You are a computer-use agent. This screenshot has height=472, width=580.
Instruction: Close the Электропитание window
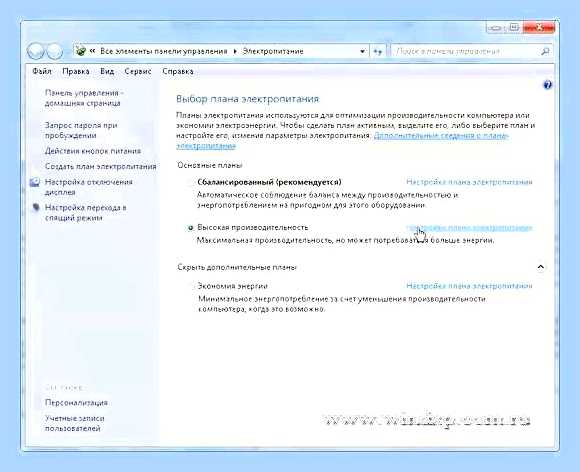[x=539, y=28]
